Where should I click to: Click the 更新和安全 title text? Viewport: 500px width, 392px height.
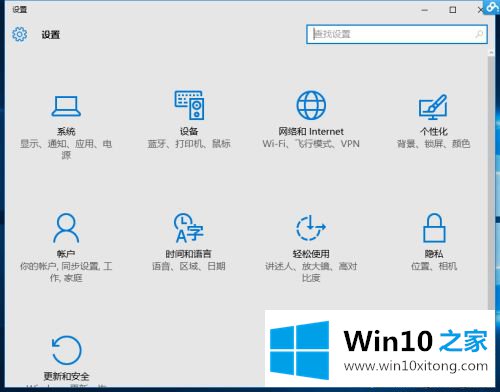[66, 376]
